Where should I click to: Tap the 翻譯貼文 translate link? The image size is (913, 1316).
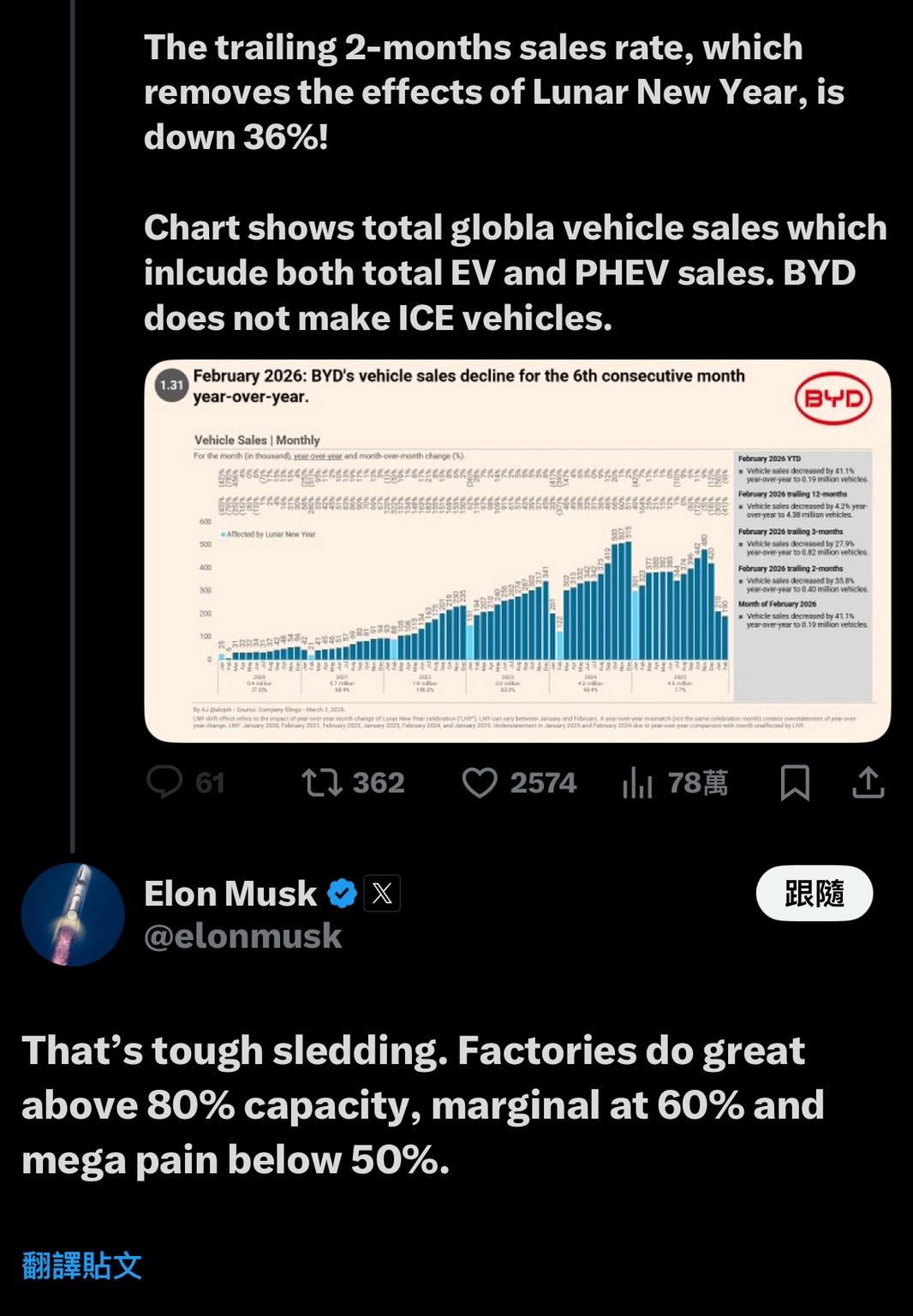click(x=82, y=1265)
